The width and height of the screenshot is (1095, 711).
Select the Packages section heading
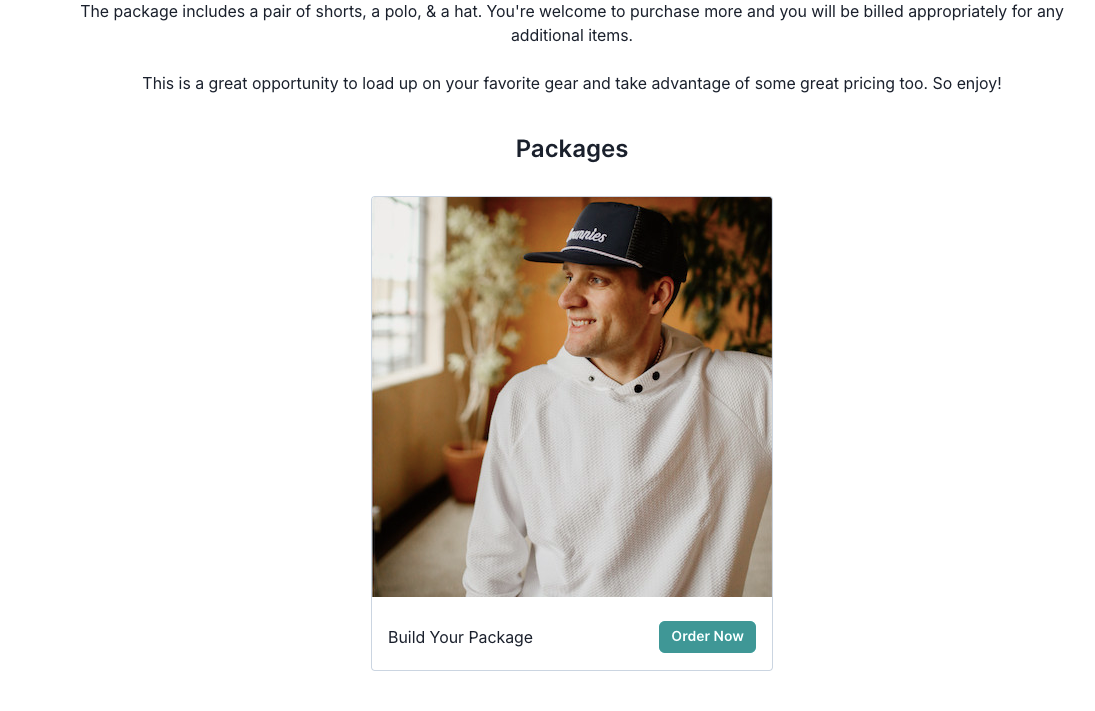[571, 149]
